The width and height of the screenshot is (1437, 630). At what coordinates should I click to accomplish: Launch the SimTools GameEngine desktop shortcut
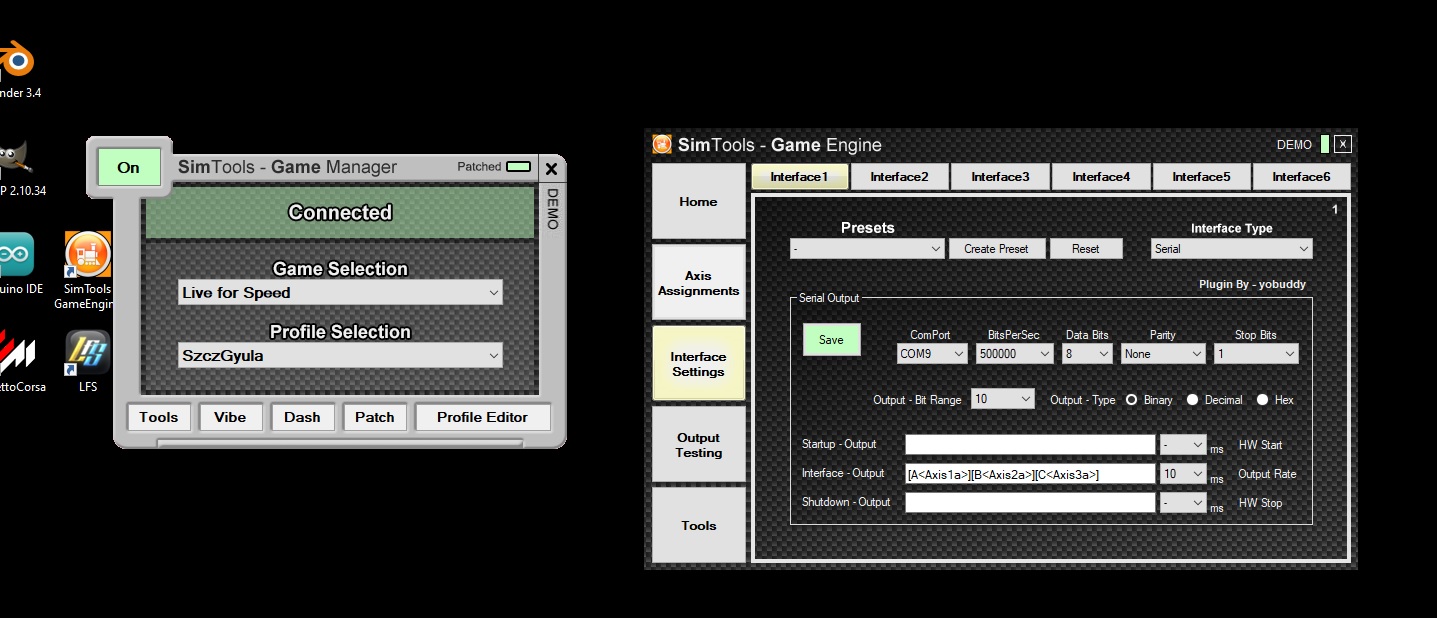87,270
